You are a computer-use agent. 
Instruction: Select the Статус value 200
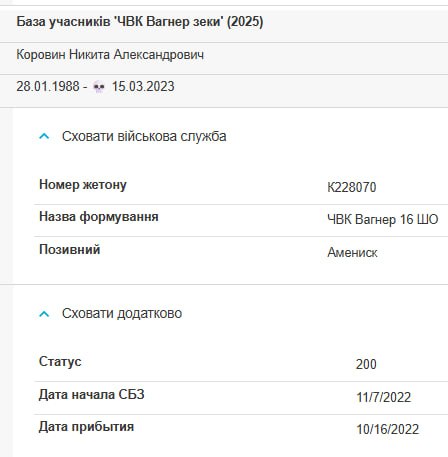366,364
